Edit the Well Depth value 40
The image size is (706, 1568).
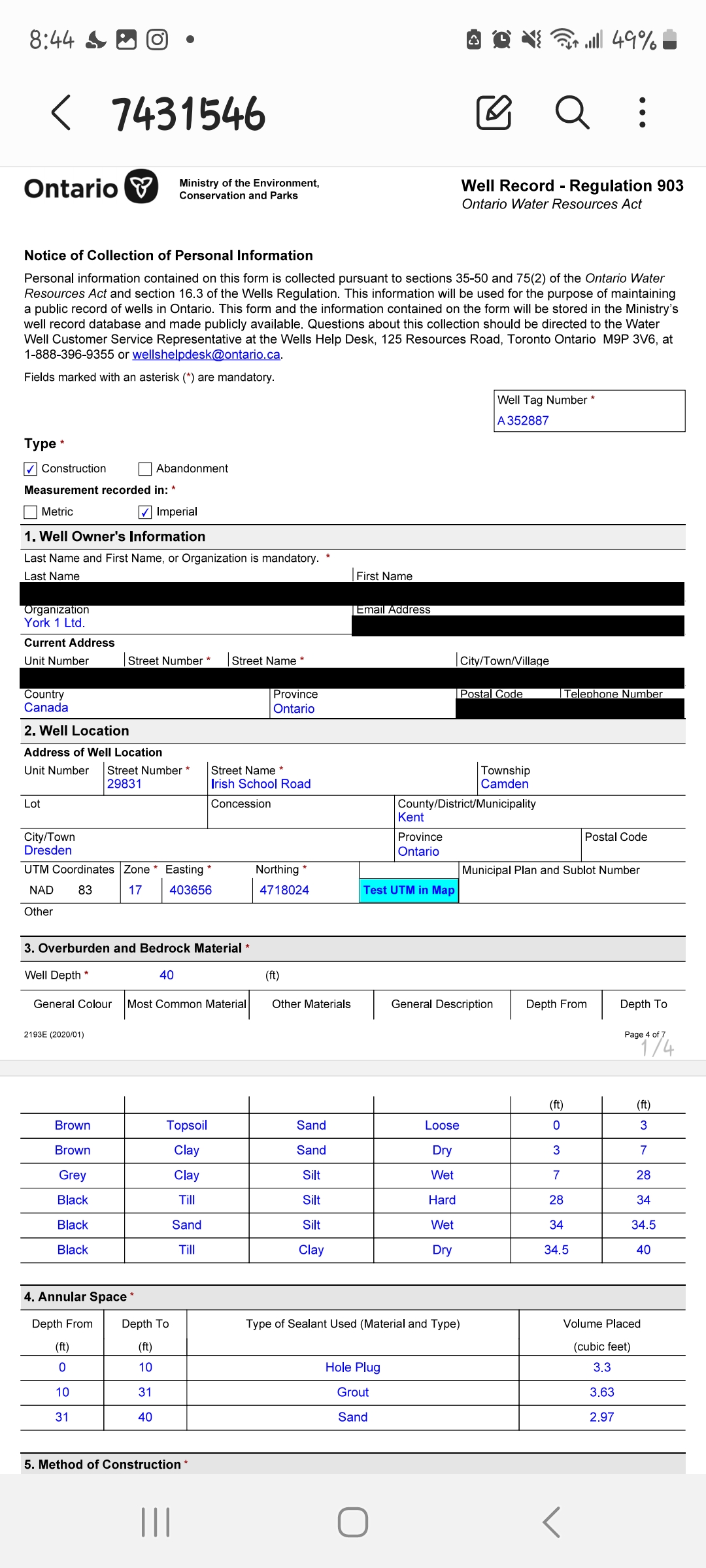pyautogui.click(x=167, y=975)
